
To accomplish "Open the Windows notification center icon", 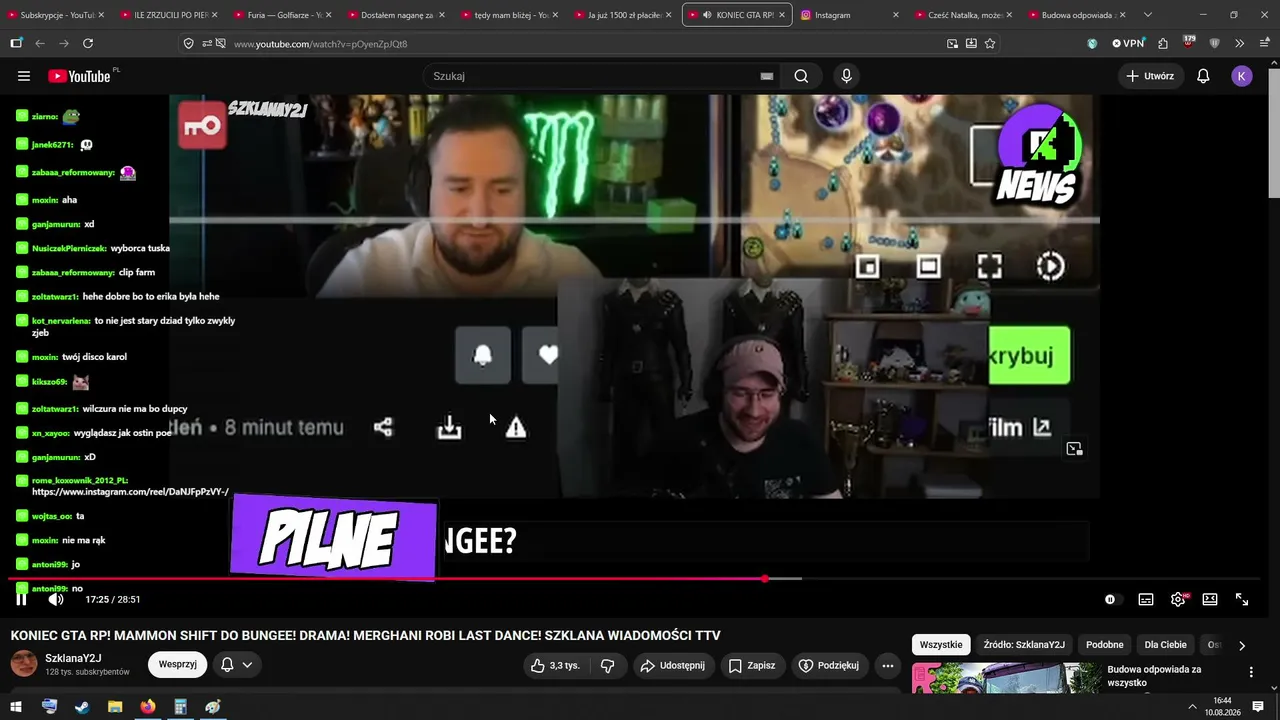I will pos(1259,707).
